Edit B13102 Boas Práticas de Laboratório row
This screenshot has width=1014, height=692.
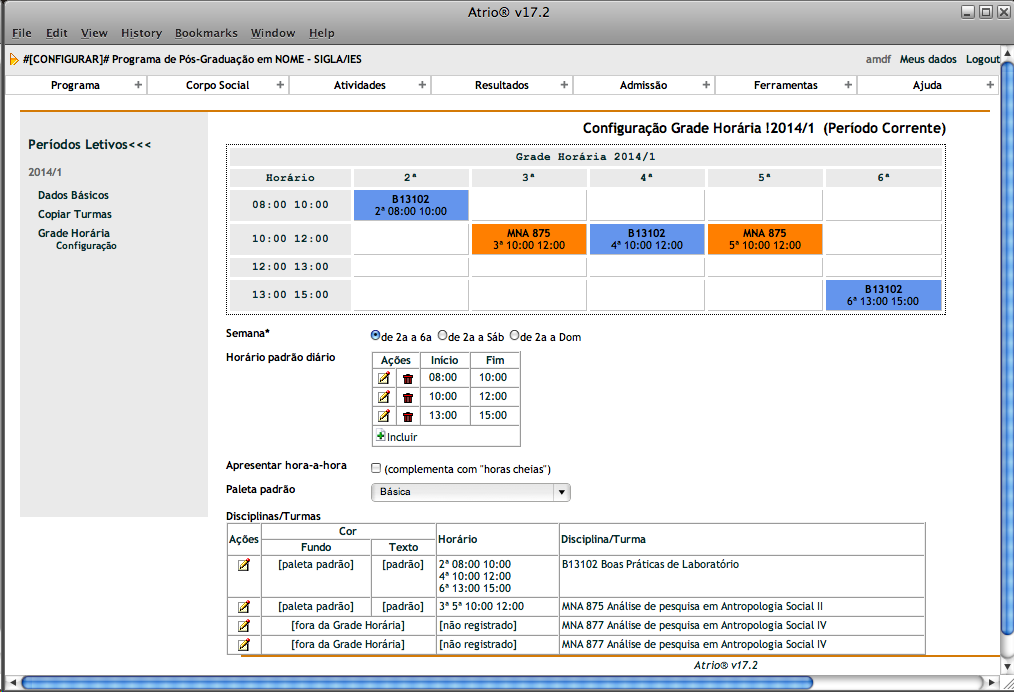coord(243,565)
